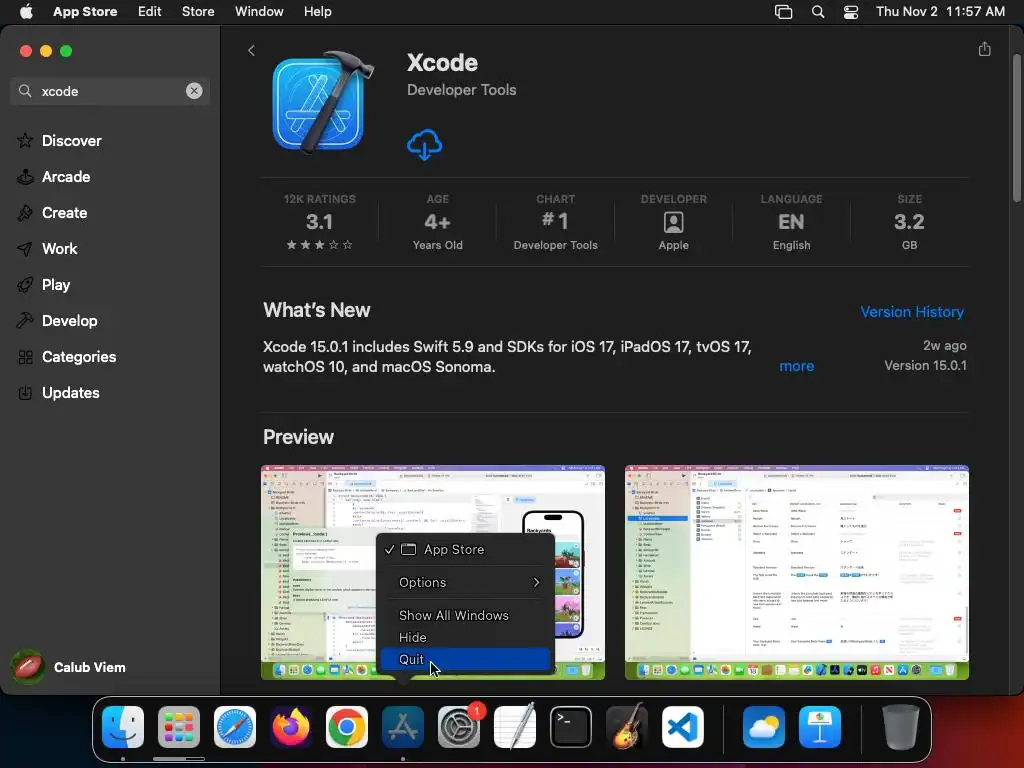Quit App Store from dock menu
Viewport: 1024px width, 768px height.
(x=466, y=660)
